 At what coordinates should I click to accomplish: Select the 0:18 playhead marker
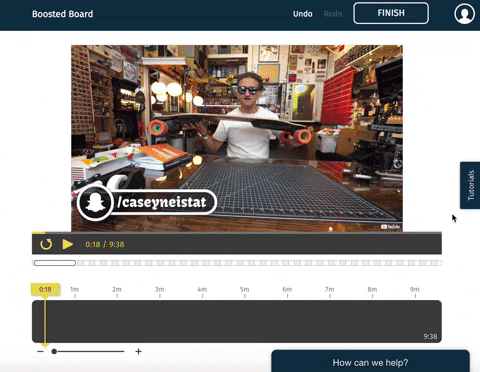coord(45,289)
